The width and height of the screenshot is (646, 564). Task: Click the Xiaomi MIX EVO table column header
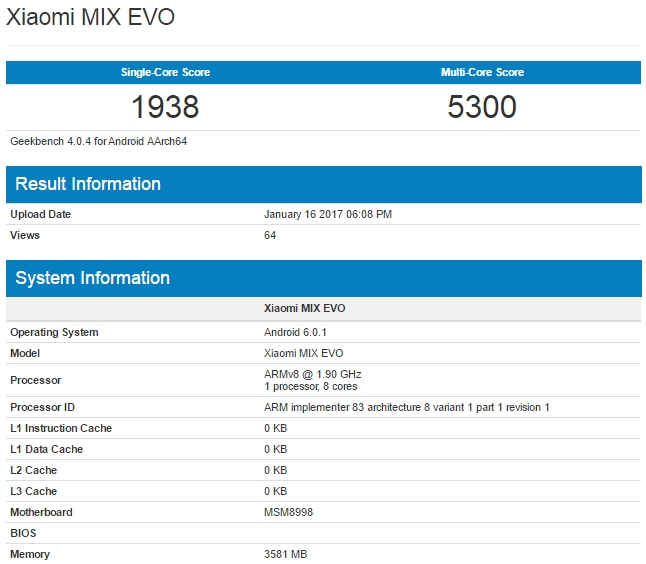304,308
